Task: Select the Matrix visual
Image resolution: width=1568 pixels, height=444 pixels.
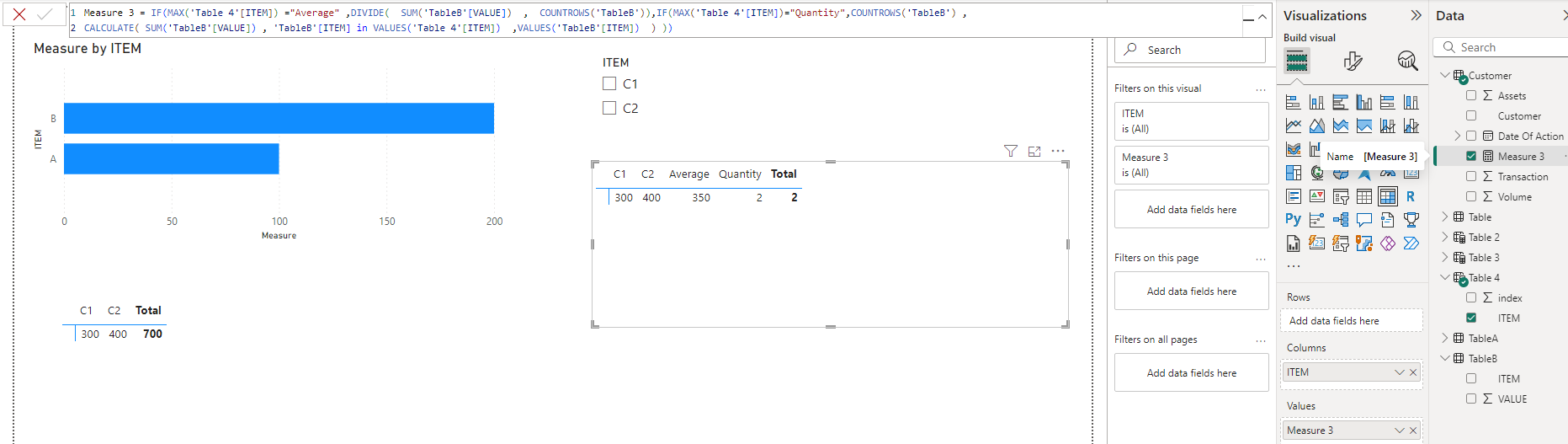Action: point(1388,196)
